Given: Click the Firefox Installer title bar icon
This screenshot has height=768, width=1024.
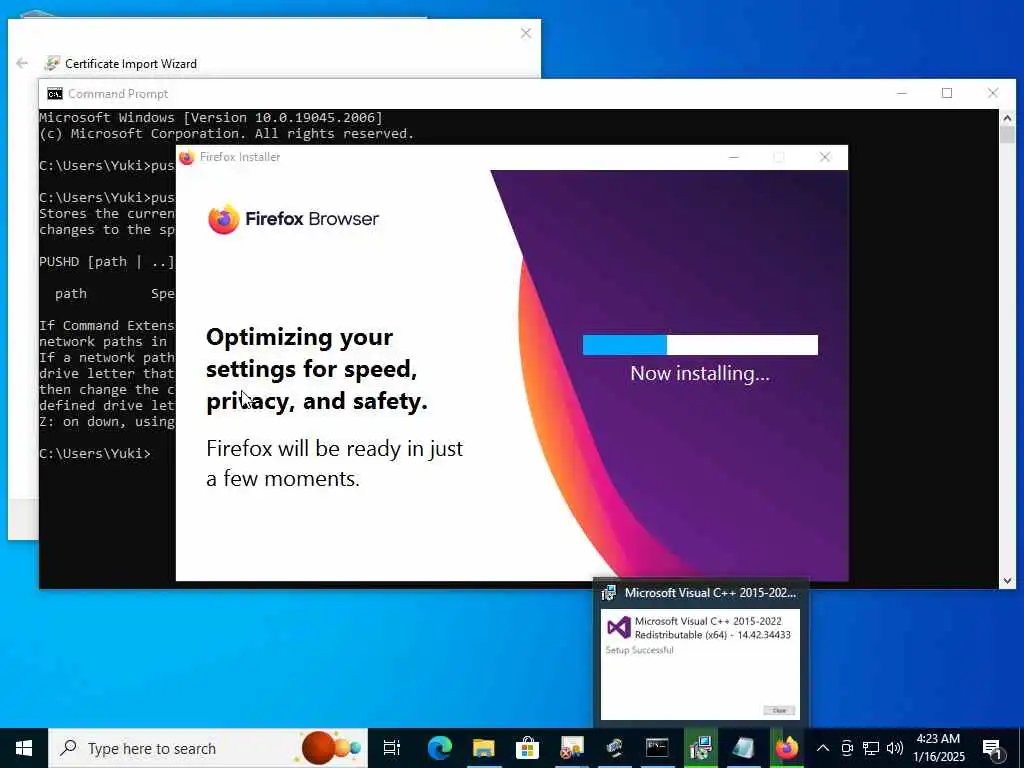Looking at the screenshot, I should pos(187,157).
